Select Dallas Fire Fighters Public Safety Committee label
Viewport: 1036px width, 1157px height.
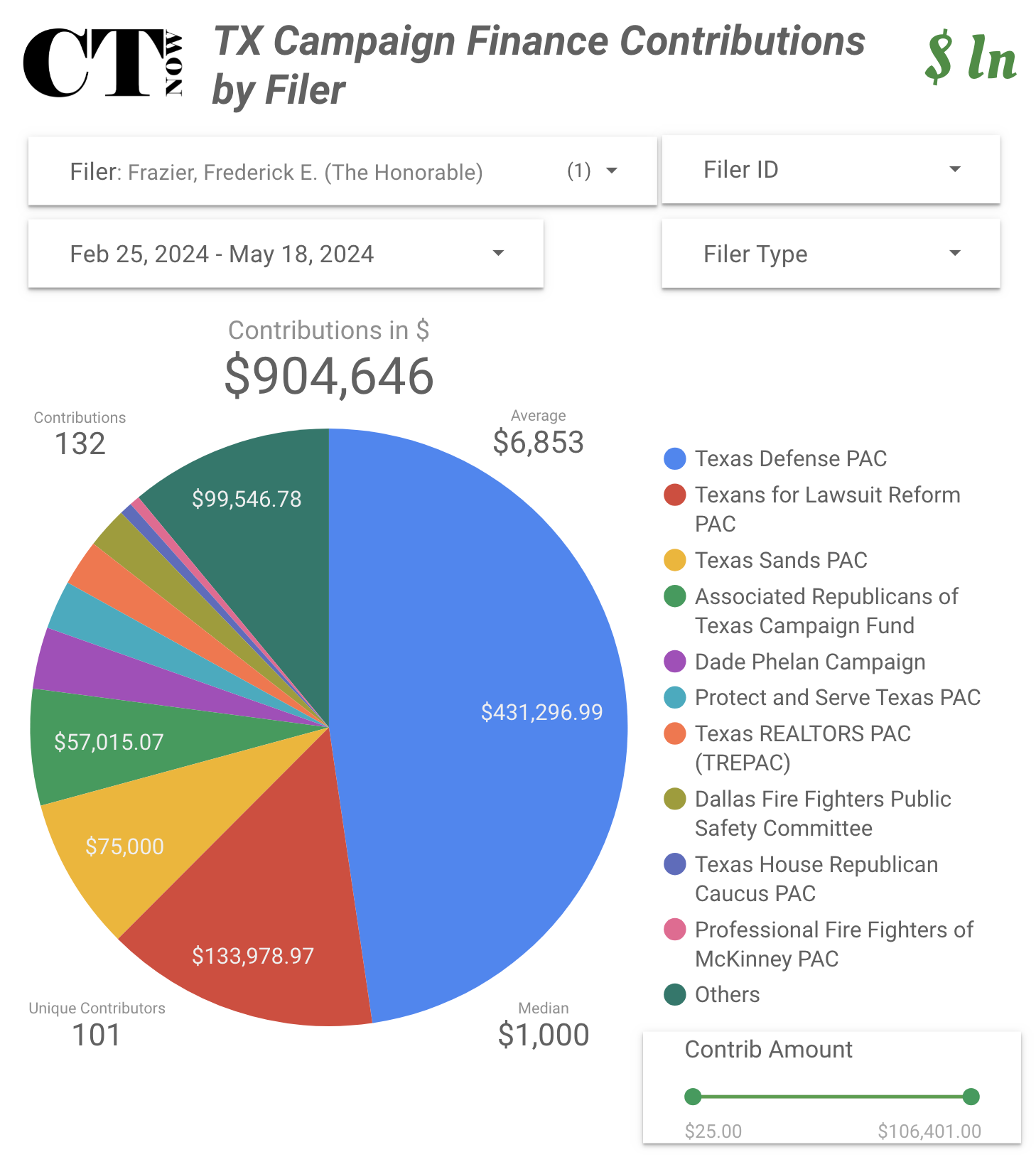point(823,813)
